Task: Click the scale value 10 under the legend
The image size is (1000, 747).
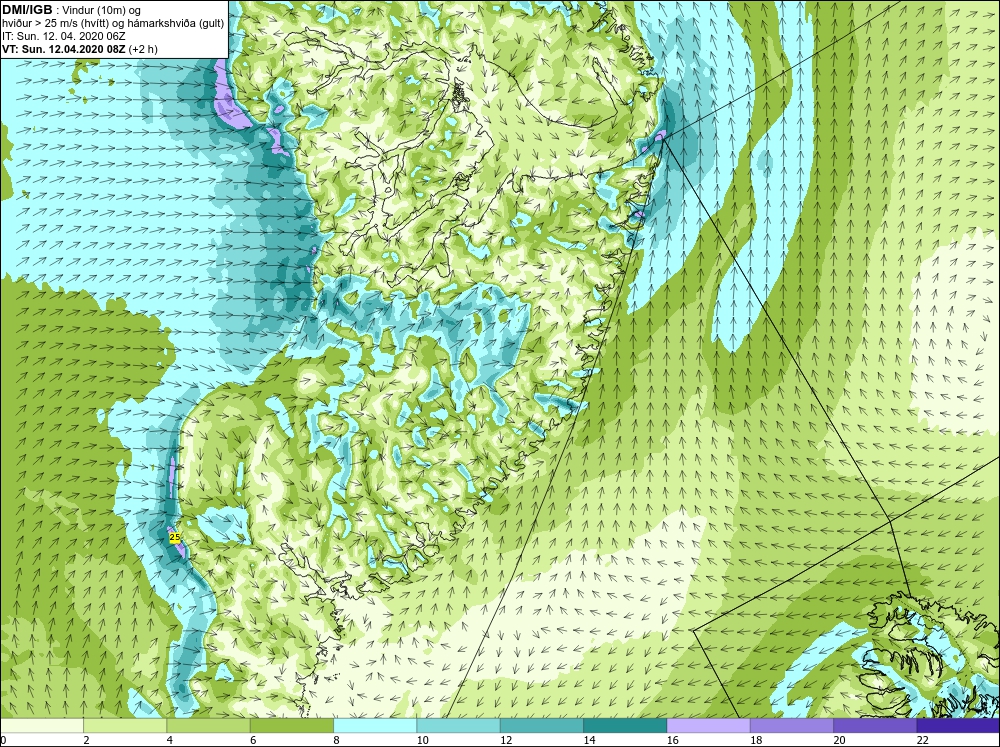Action: coord(422,740)
